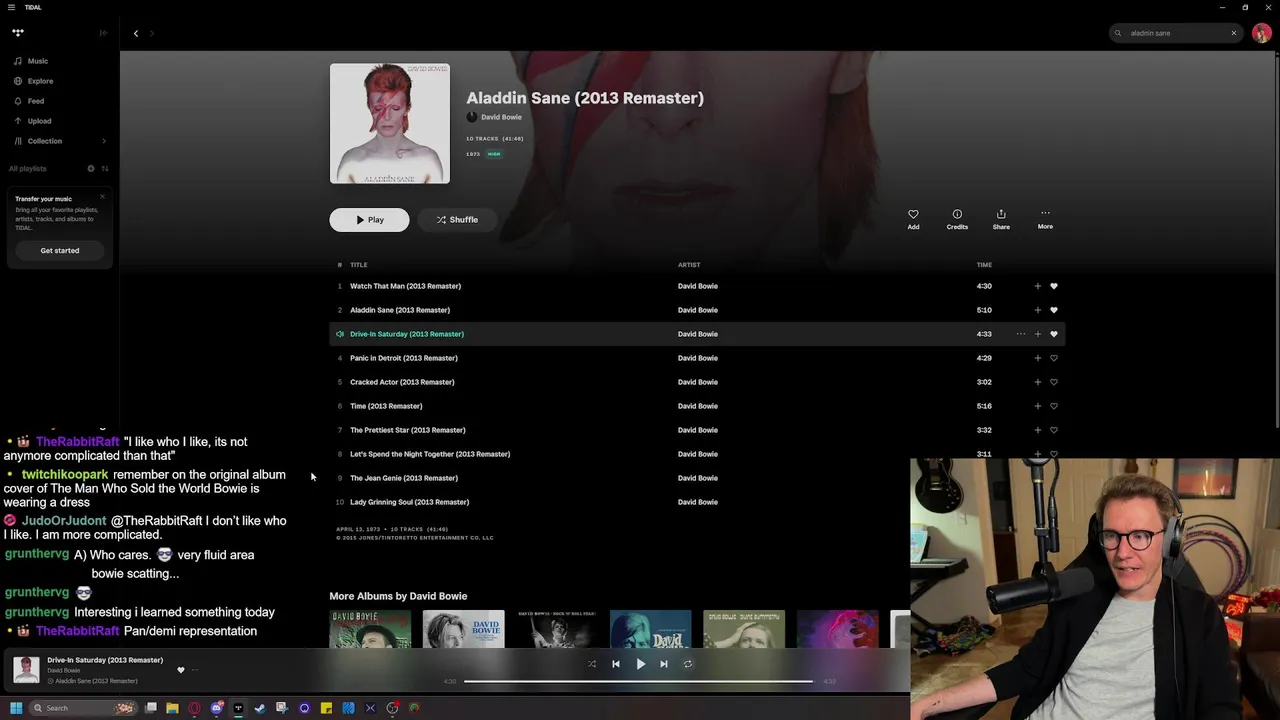This screenshot has width=1280, height=720.
Task: Toggle repeat in the player bar
Action: tap(687, 664)
